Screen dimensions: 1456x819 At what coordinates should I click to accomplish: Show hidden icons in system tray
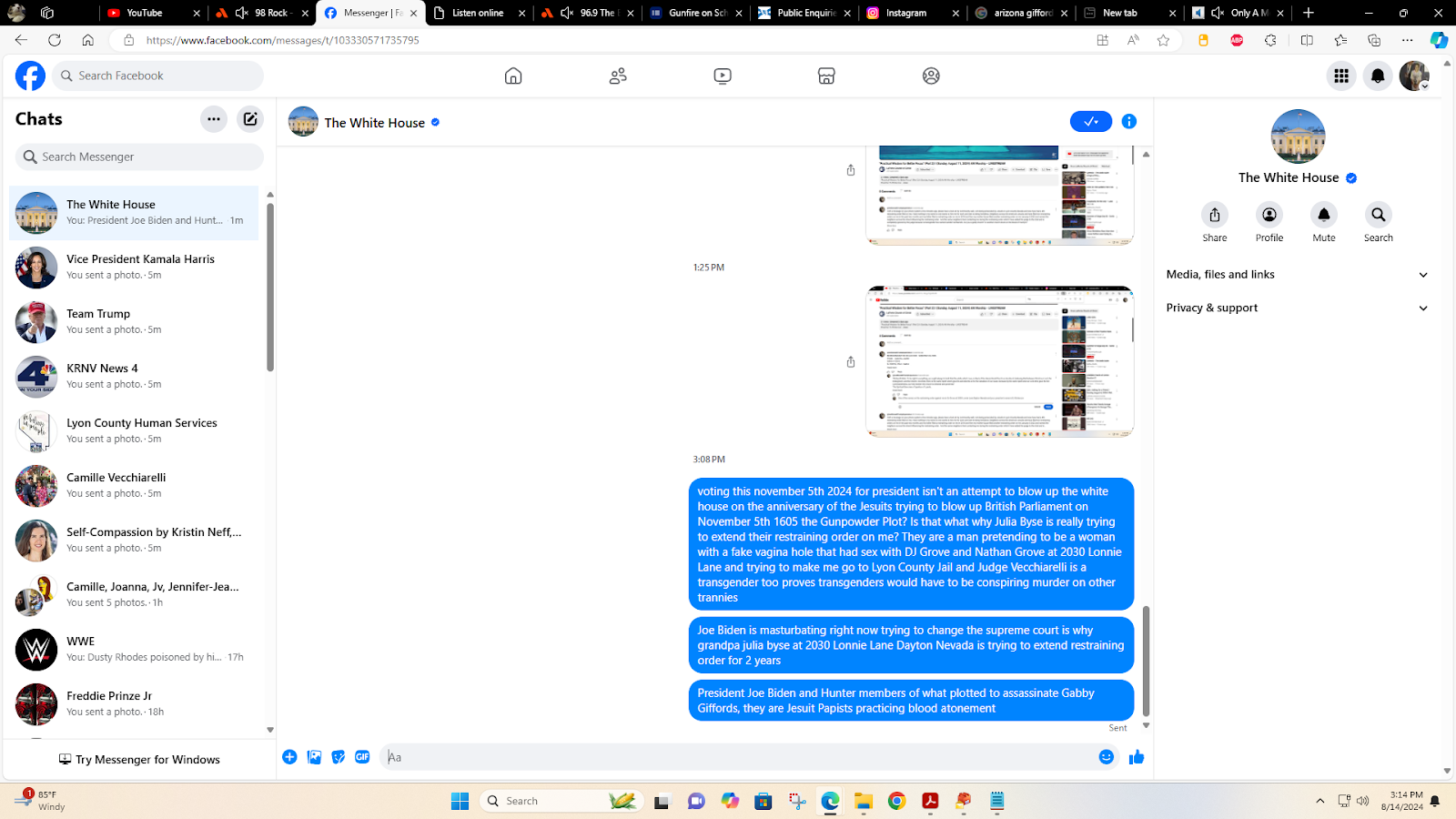click(x=1320, y=801)
